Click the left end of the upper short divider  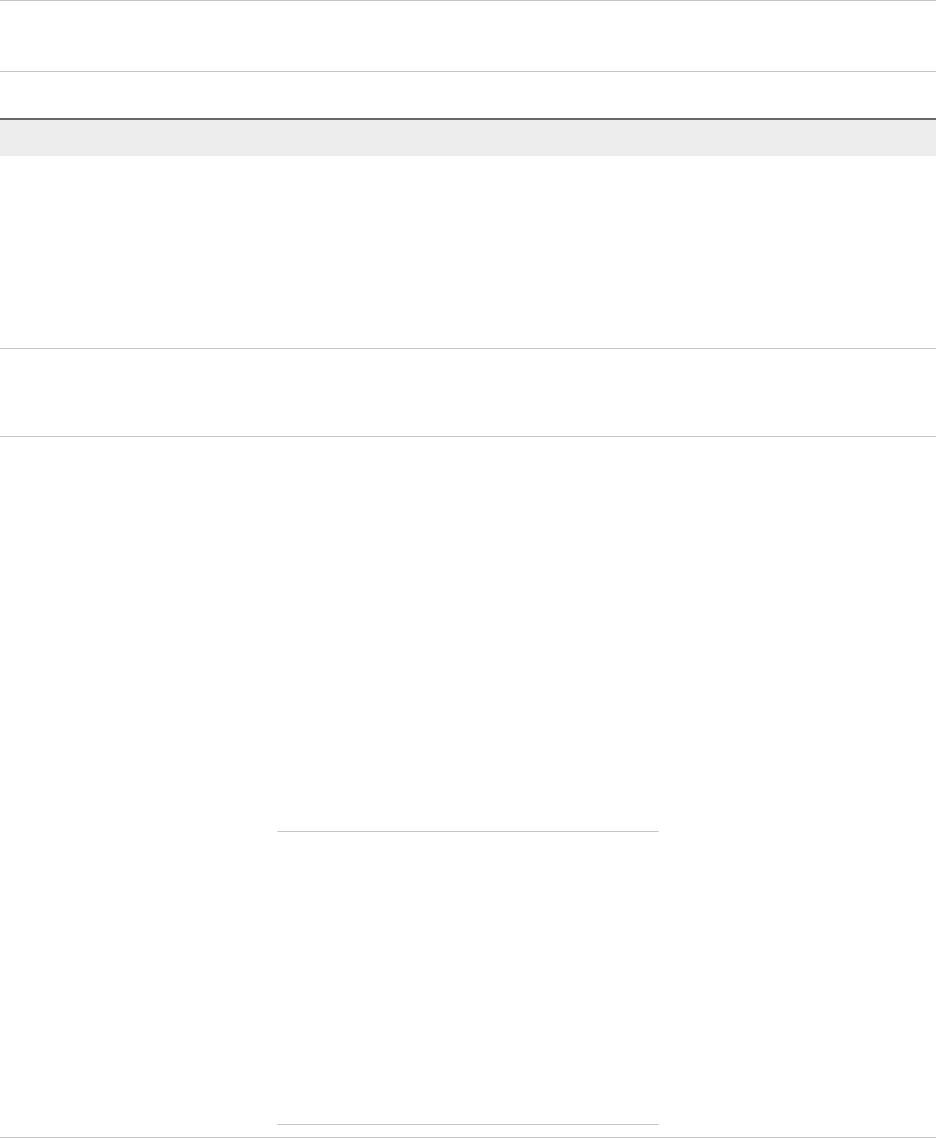pyautogui.click(x=281, y=831)
